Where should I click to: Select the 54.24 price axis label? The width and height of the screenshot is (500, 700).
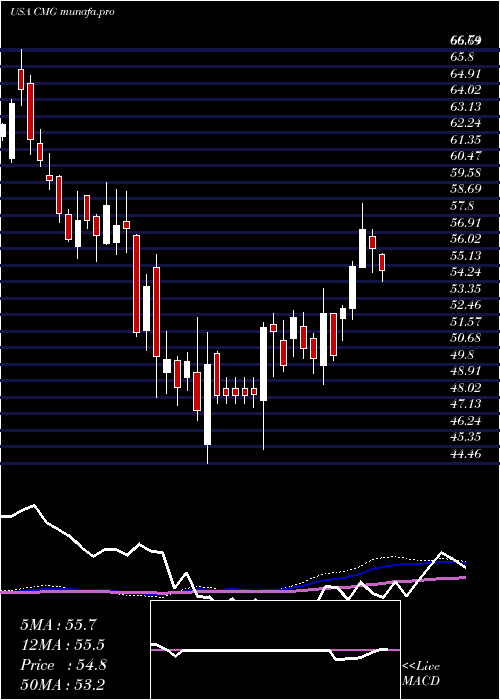(x=466, y=272)
